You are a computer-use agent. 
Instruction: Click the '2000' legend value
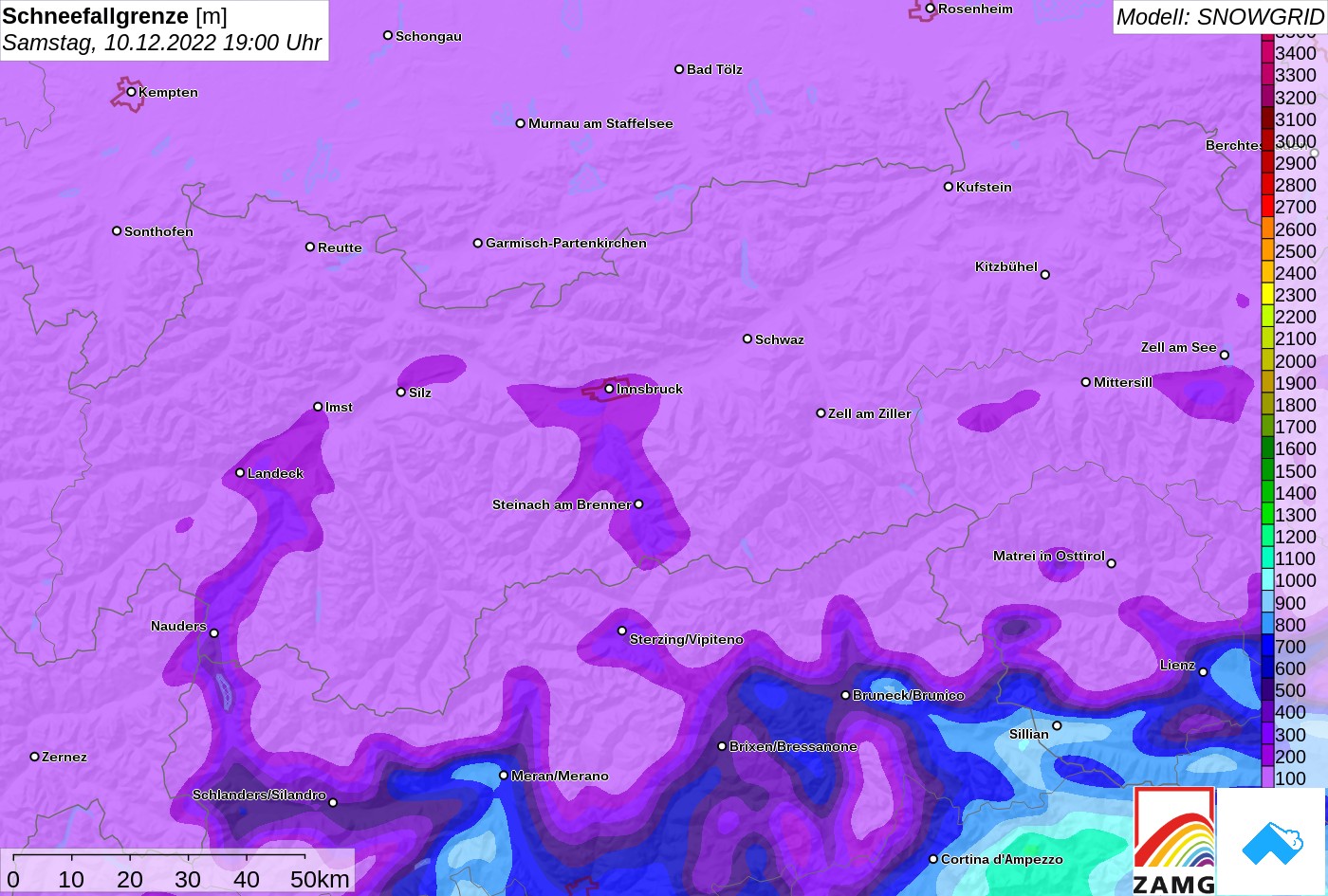[x=1296, y=361]
